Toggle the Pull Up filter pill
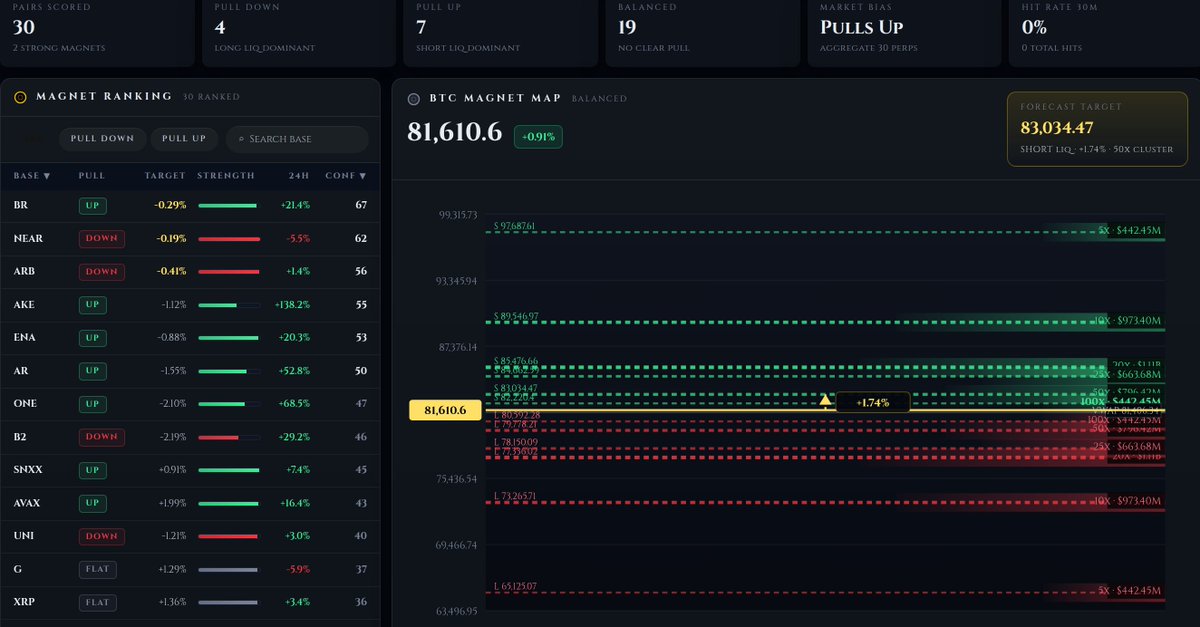This screenshot has height=627, width=1200. pyautogui.click(x=184, y=139)
